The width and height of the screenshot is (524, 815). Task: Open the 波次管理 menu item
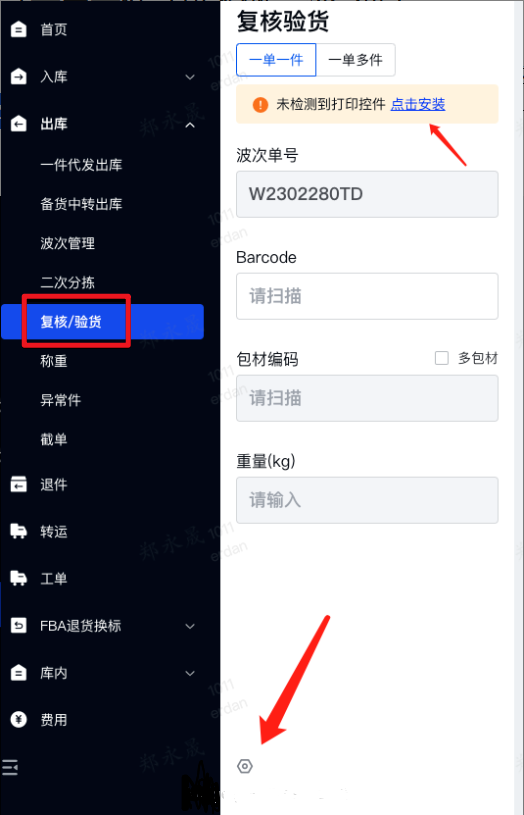[68, 243]
